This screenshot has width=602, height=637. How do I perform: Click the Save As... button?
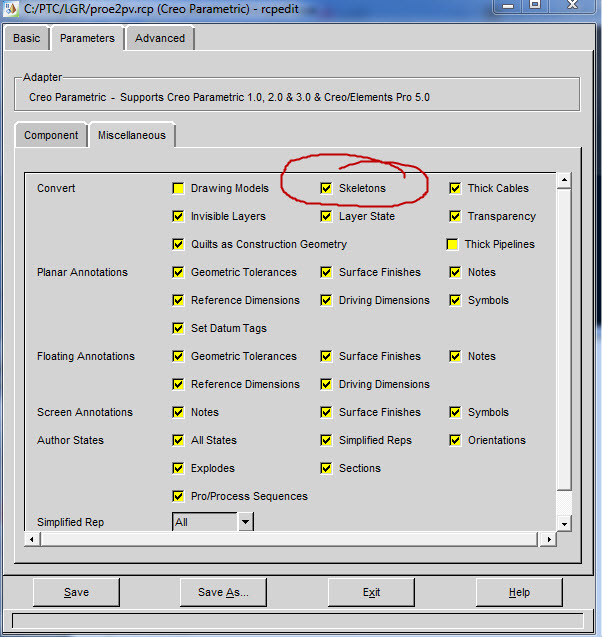pyautogui.click(x=223, y=592)
